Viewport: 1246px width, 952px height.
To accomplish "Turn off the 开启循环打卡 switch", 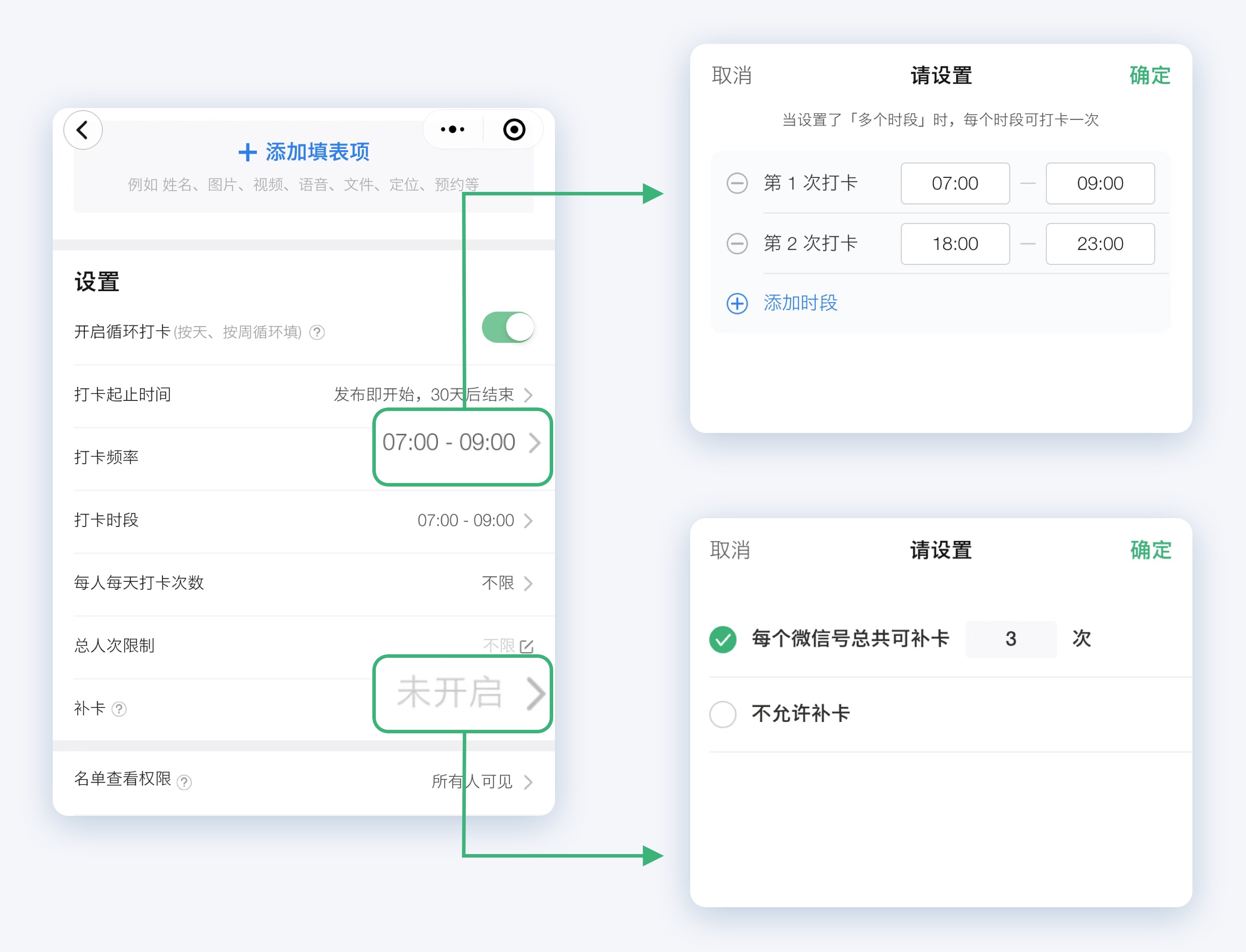I will 508,327.
